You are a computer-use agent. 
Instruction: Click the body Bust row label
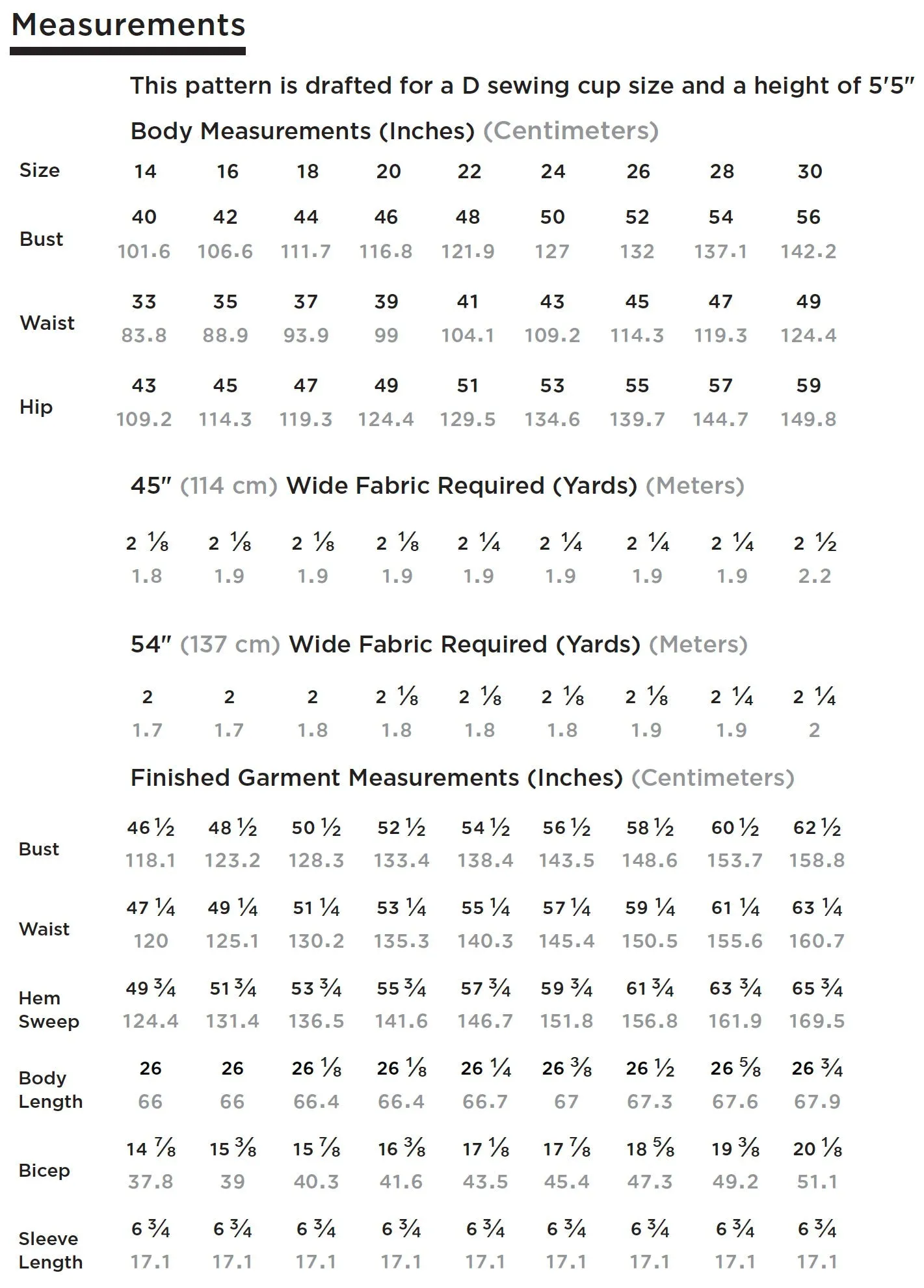point(42,239)
